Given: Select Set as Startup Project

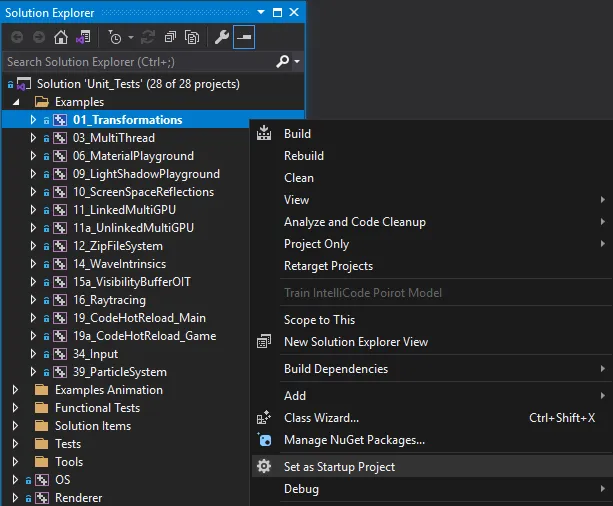Looking at the screenshot, I should (339, 467).
